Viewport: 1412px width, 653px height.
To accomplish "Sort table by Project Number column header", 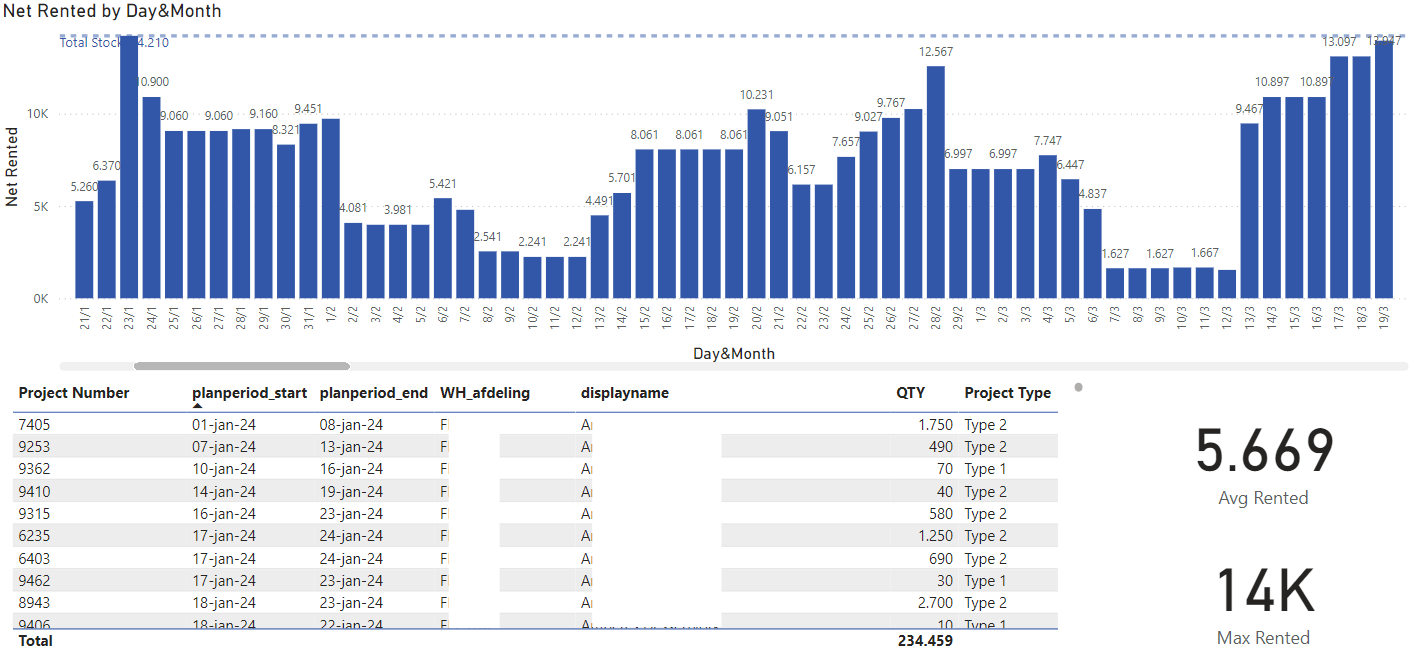I will (x=74, y=393).
